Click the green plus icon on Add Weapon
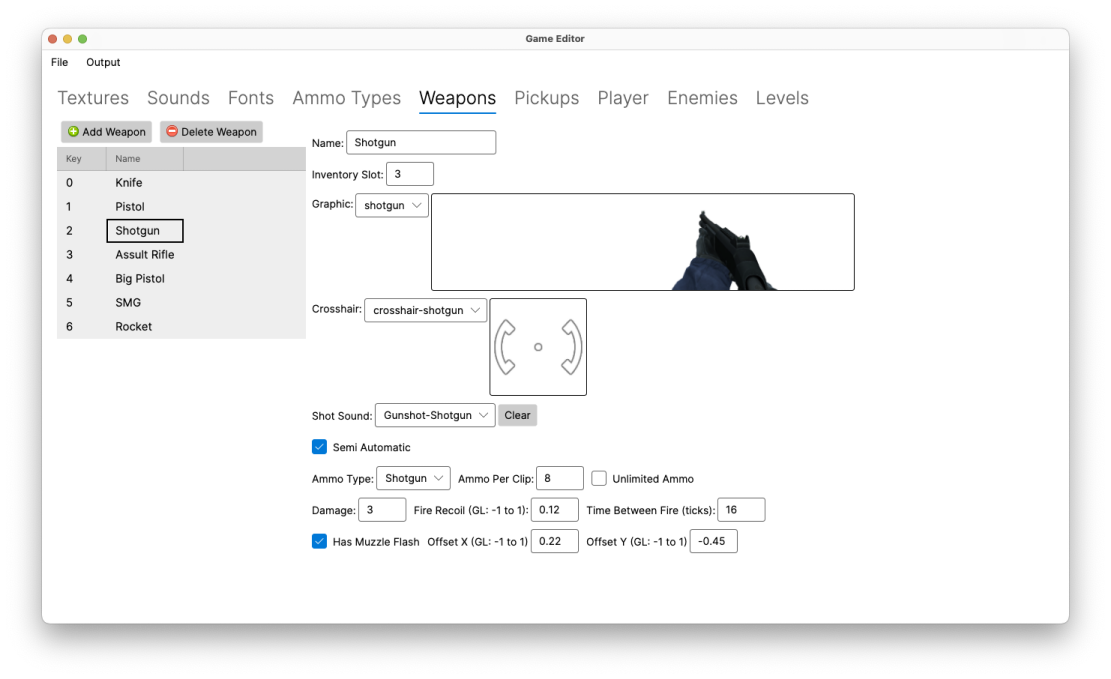This screenshot has height=679, width=1111. (x=73, y=132)
